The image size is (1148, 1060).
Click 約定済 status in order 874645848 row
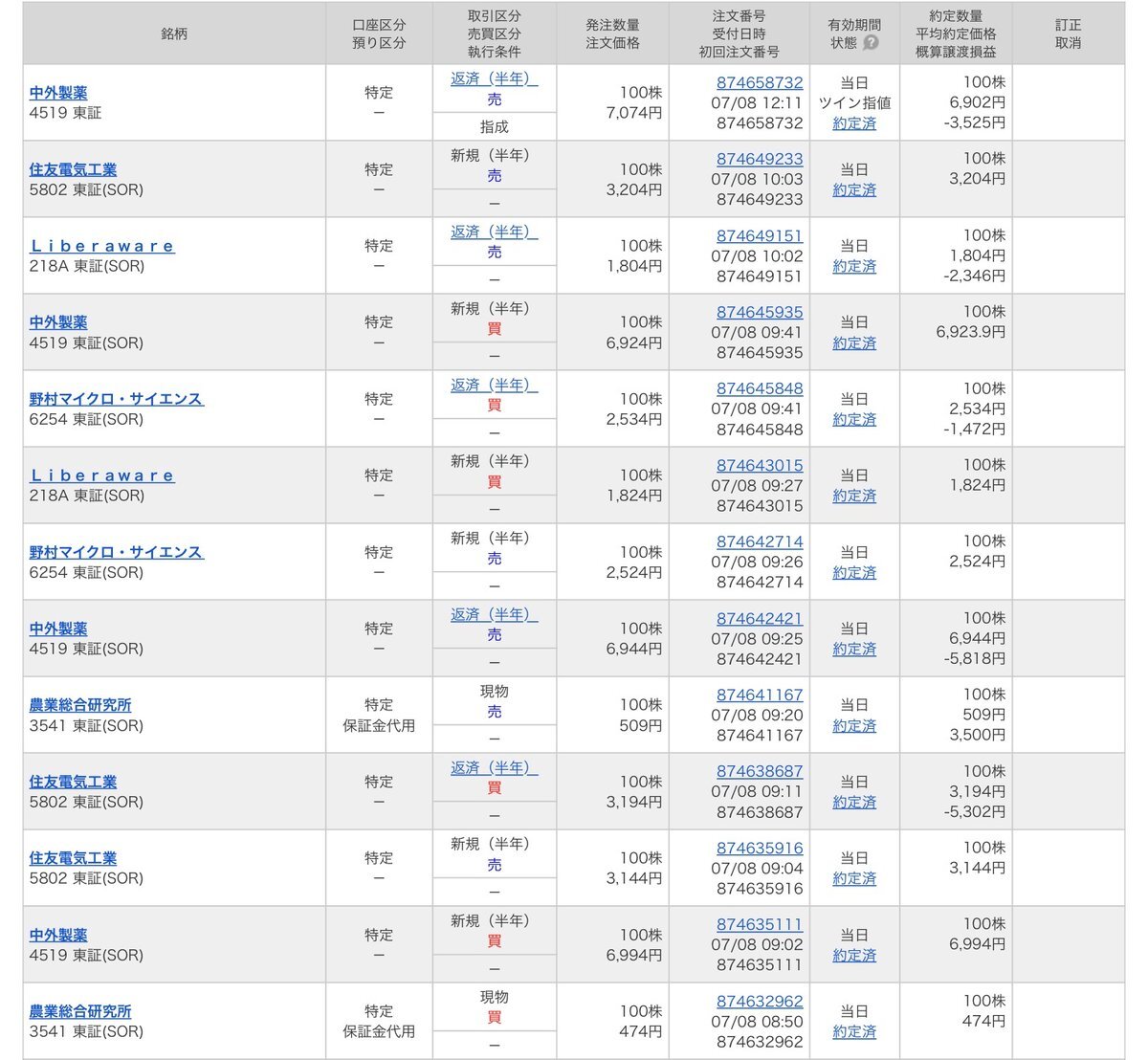click(854, 419)
